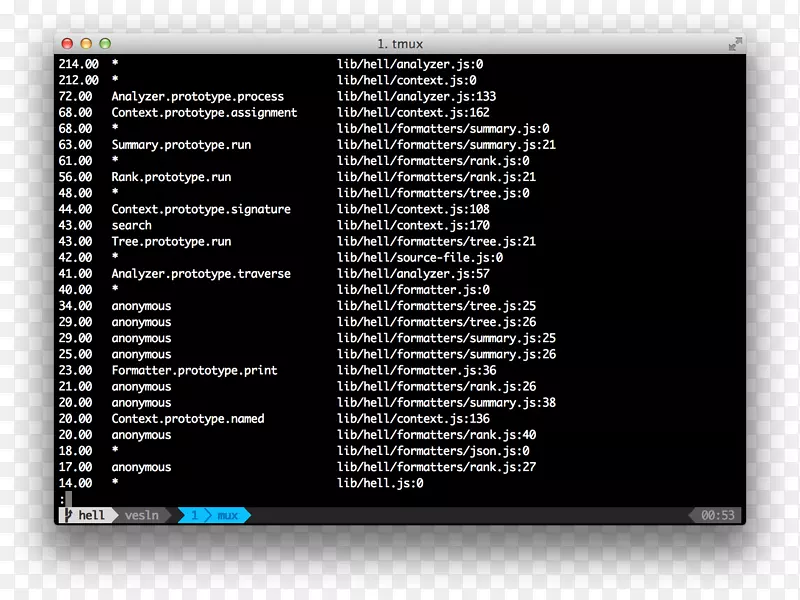Select the value 212.00
This screenshot has width=800, height=600.
coord(79,80)
